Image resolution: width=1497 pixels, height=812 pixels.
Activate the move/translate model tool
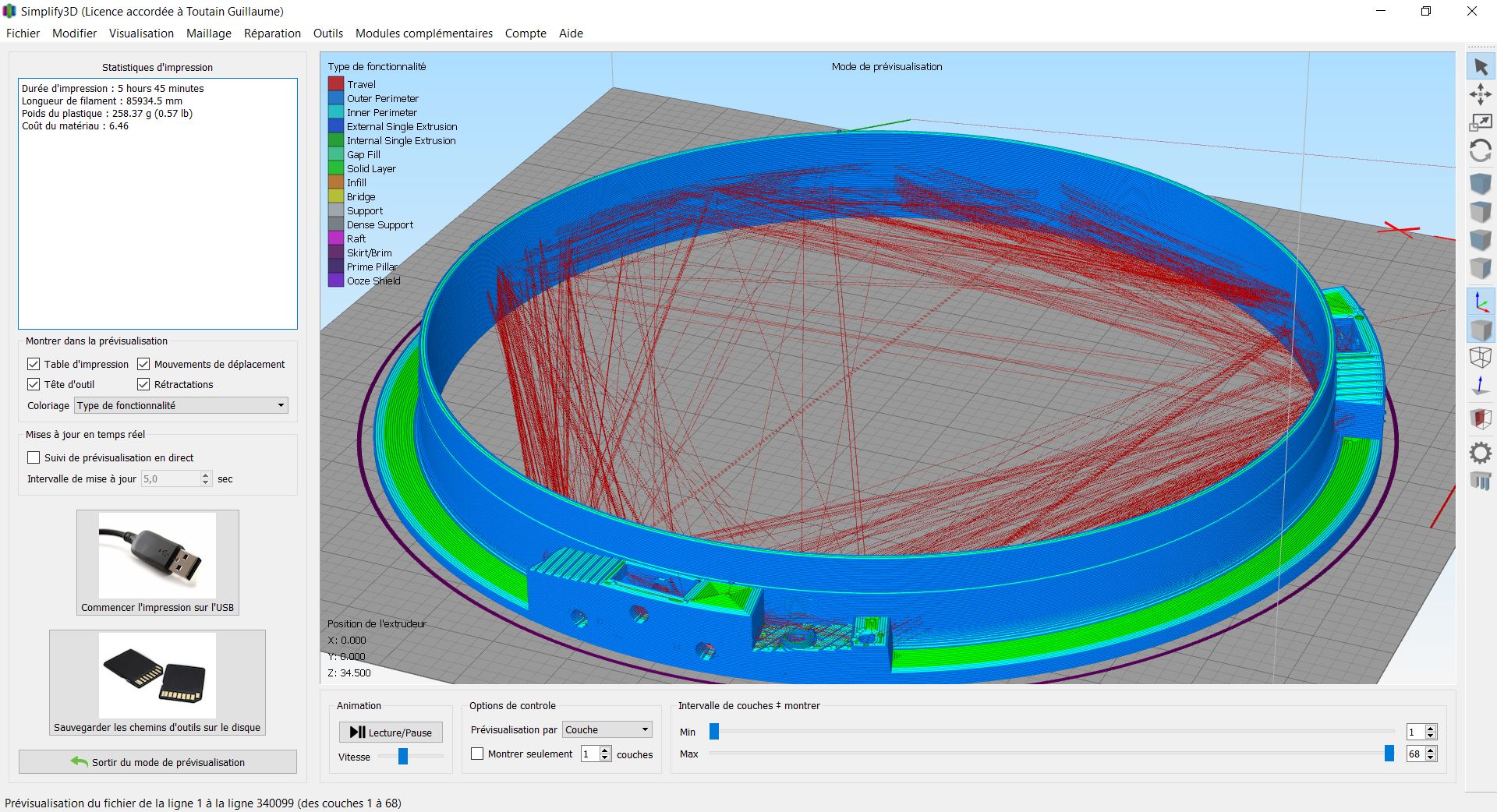coord(1480,95)
